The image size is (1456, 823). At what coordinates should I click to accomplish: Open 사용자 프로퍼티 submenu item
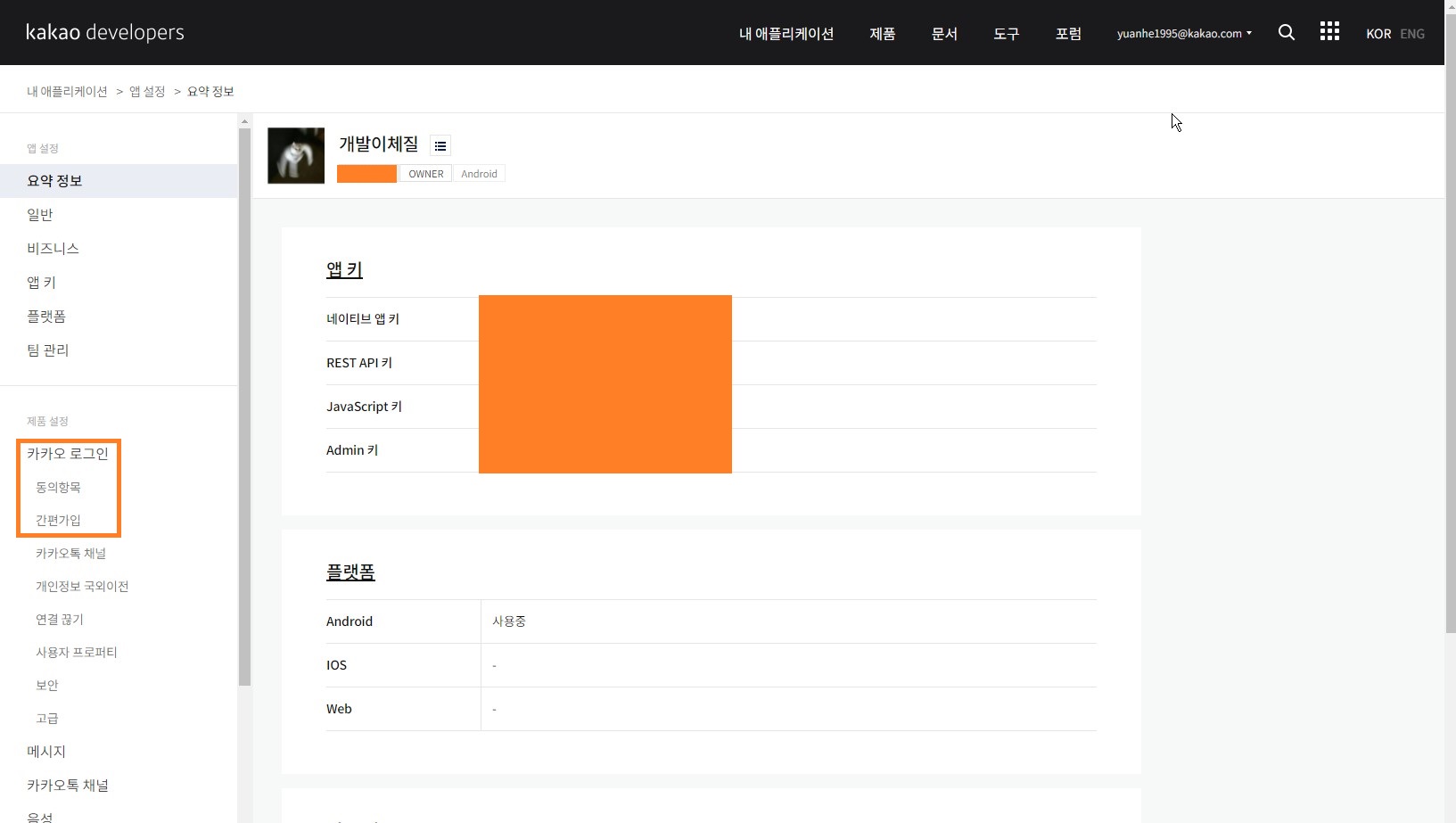point(77,653)
